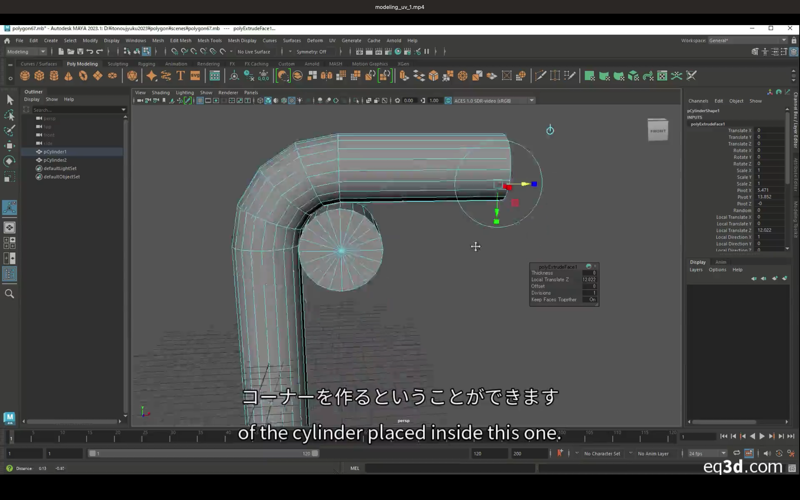Toggle Keep Faces Together setting
Viewport: 800px width, 500px height.
(591, 299)
